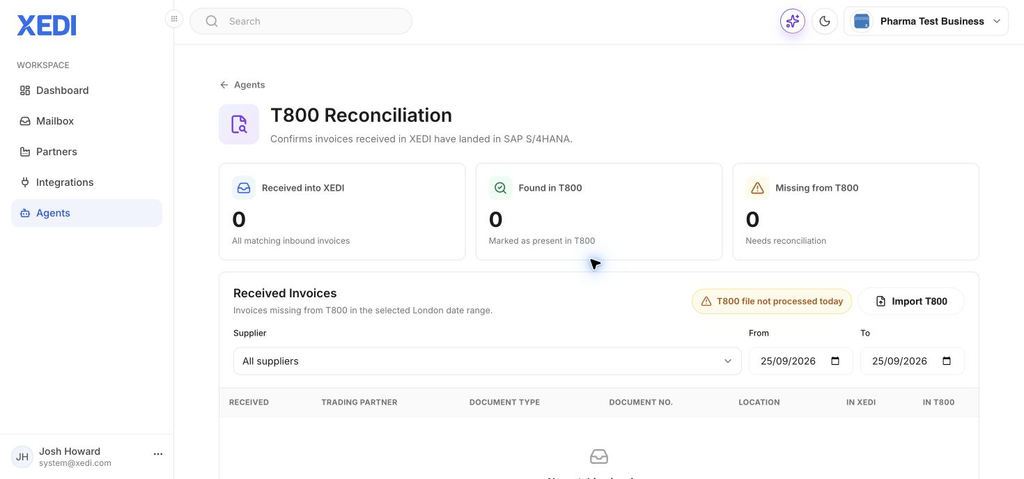Click the IN XEDI column header
This screenshot has width=1024, height=479.
(861, 402)
